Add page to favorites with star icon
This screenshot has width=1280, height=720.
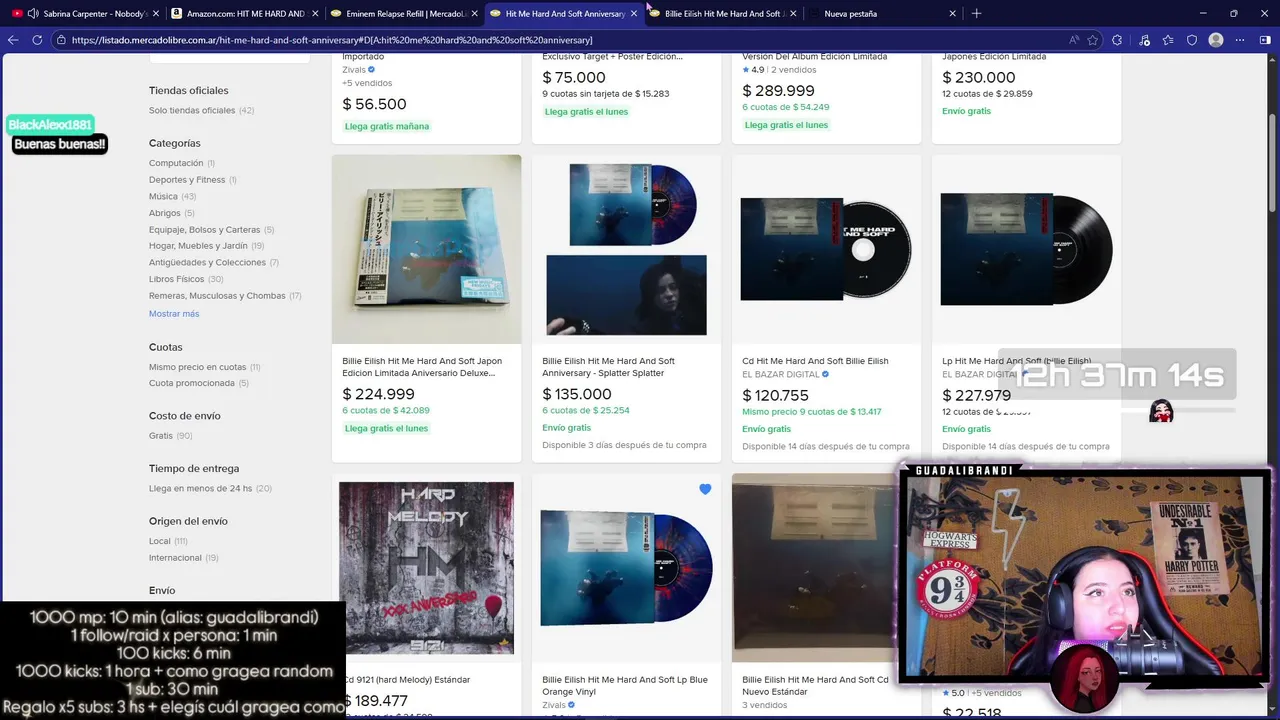1093,40
